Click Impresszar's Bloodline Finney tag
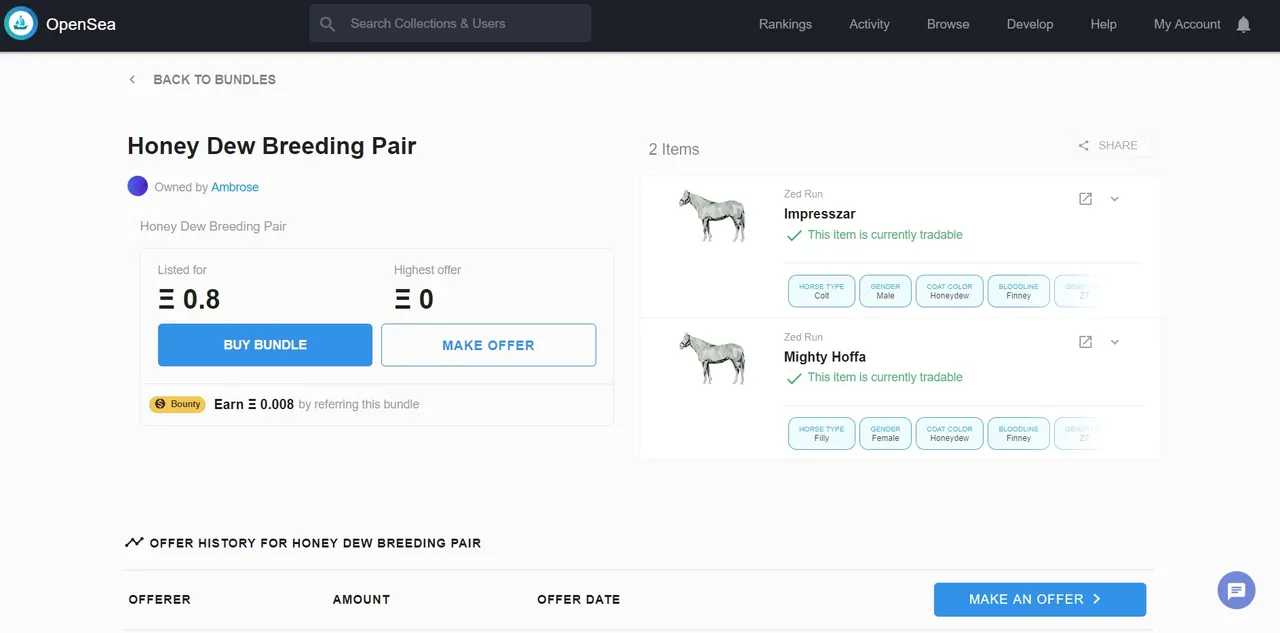Viewport: 1280px width, 633px height. click(1019, 291)
